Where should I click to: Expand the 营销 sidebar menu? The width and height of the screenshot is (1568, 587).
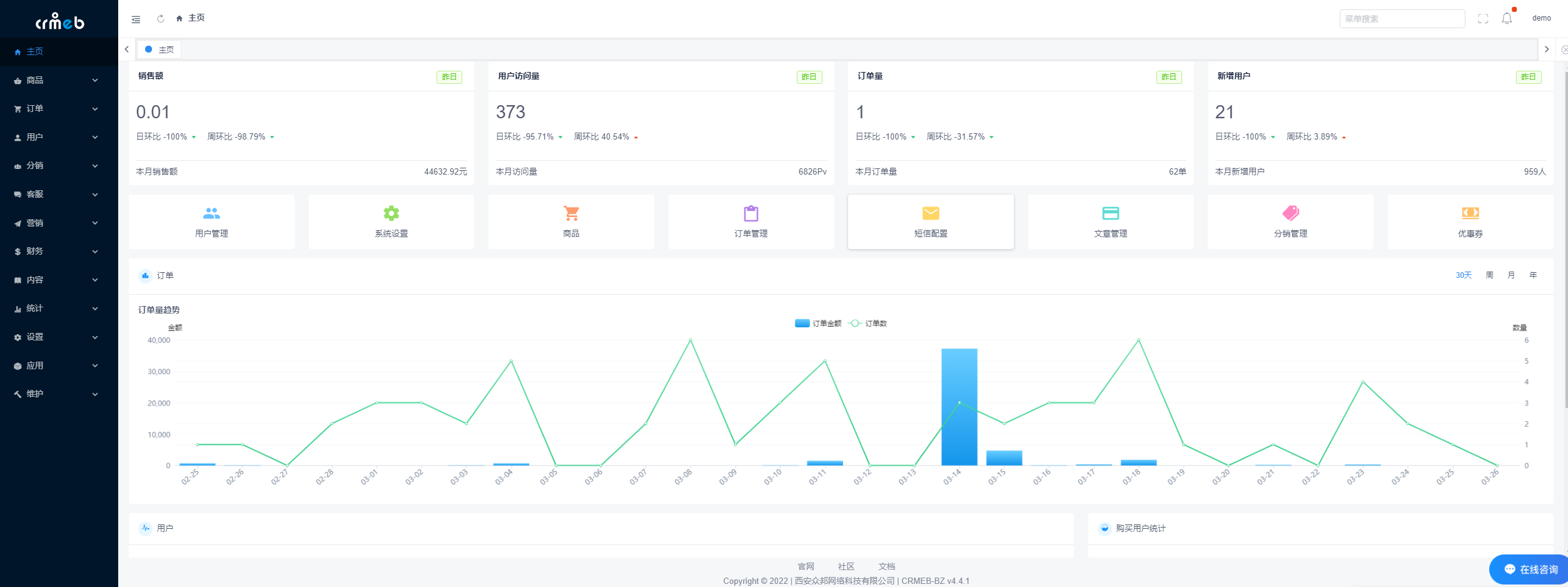(x=59, y=223)
